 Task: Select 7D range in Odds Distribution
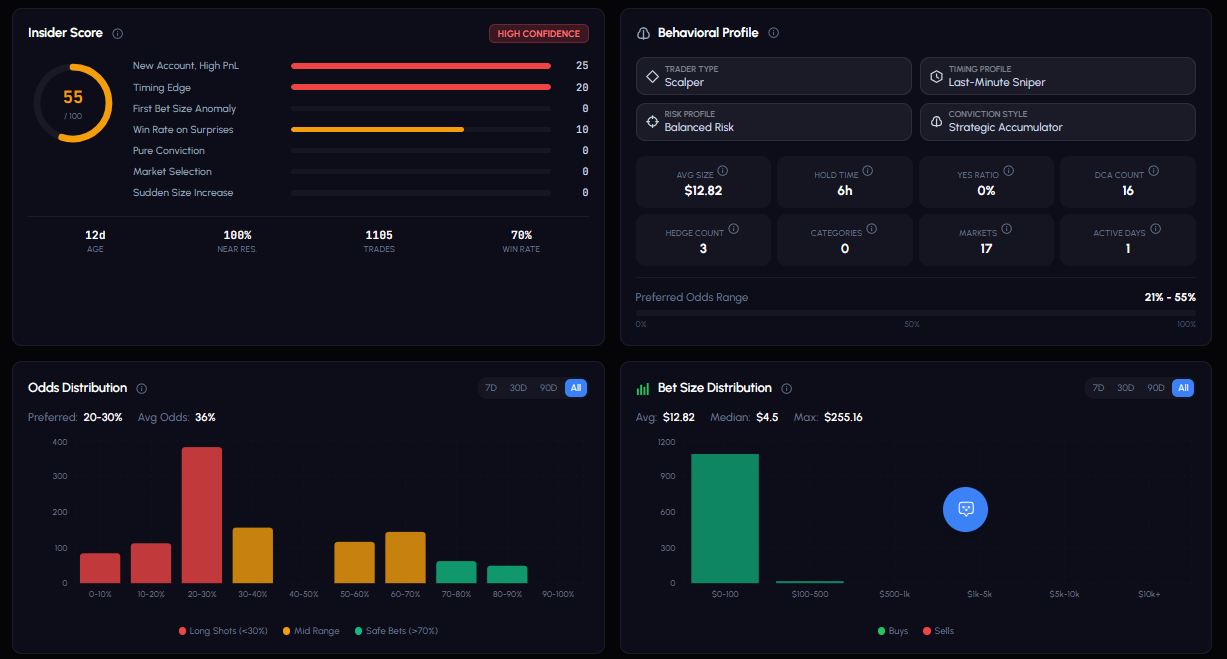(491, 388)
